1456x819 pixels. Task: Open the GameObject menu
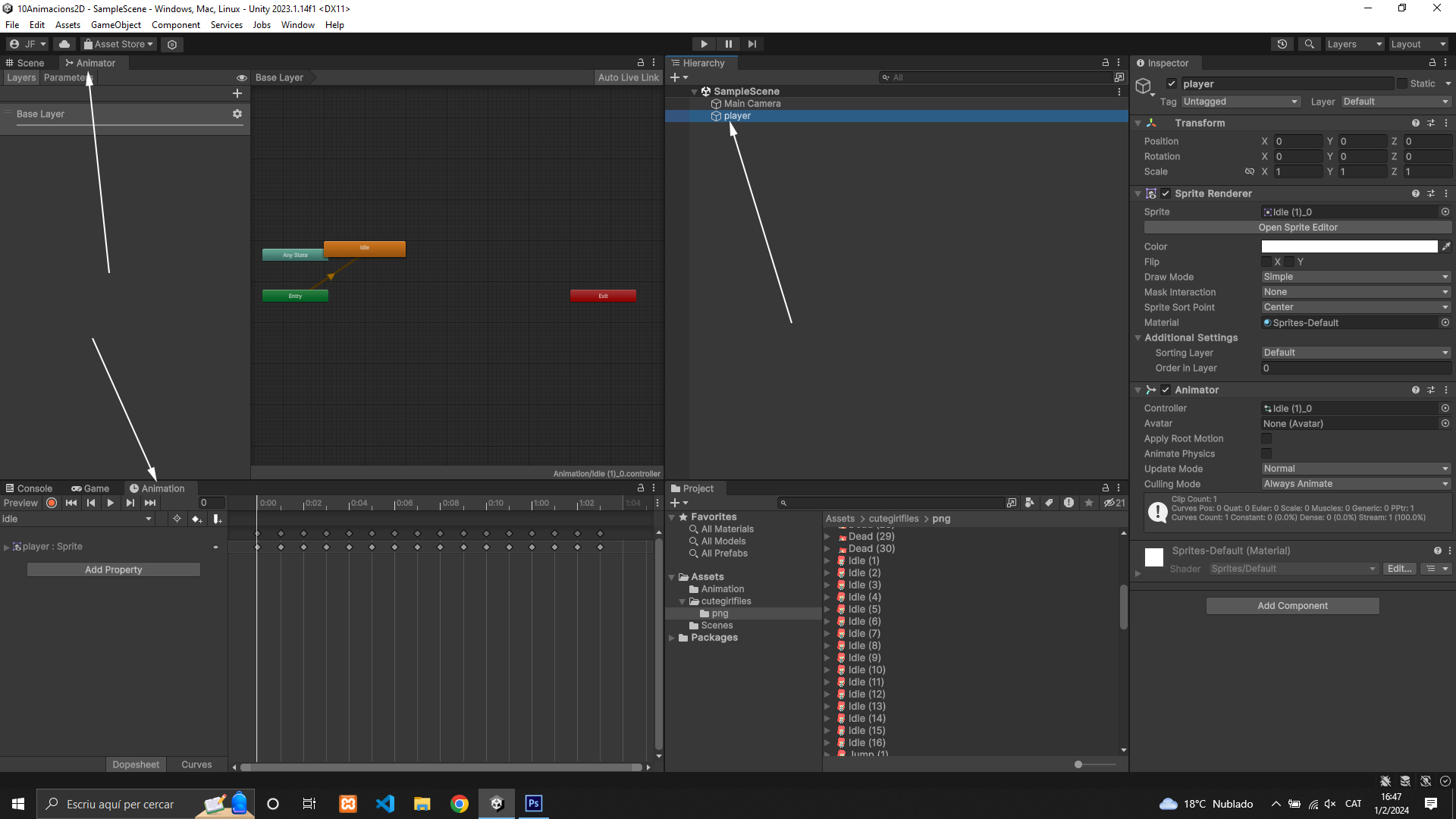[115, 25]
